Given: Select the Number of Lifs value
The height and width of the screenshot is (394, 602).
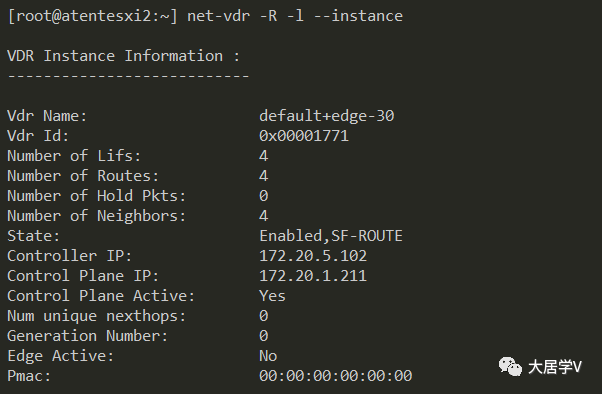Looking at the screenshot, I should pyautogui.click(x=263, y=156).
